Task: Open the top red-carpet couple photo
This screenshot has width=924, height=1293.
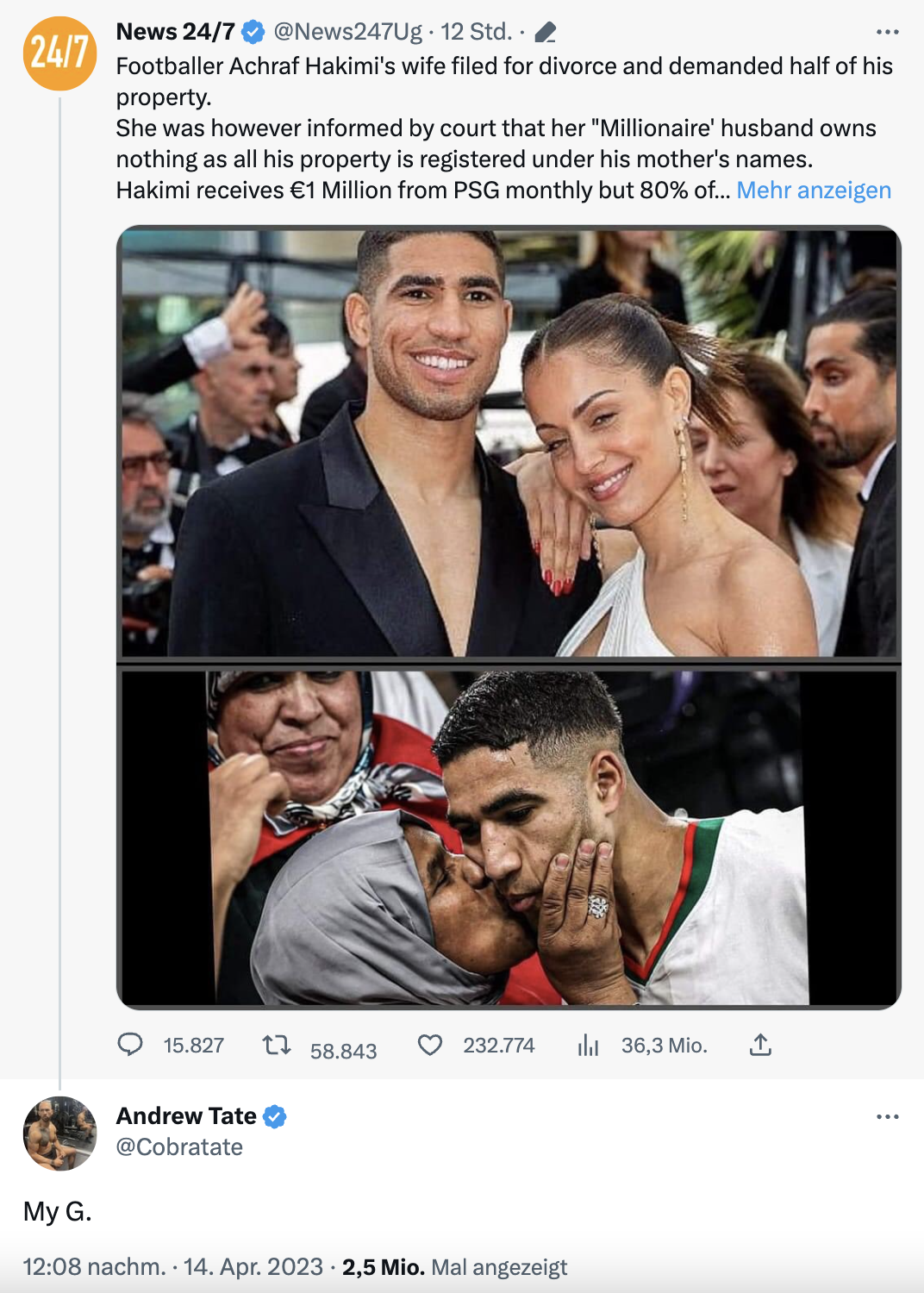Action: click(x=509, y=444)
